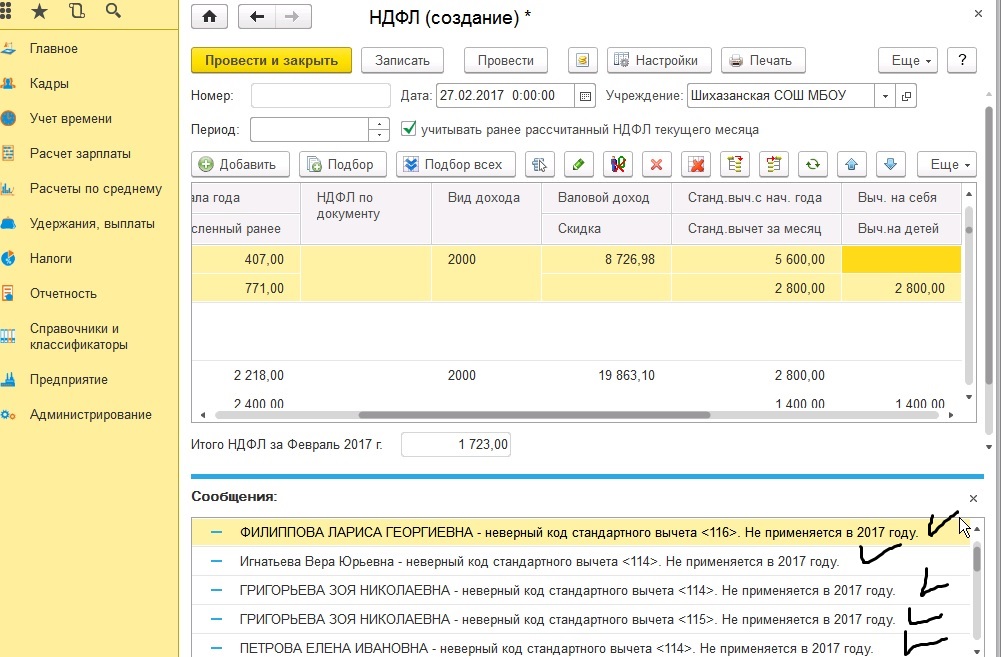Toggle the checkbox for previously calculated НДФЛ
Viewport: 1001px width, 657px height.
coord(408,129)
